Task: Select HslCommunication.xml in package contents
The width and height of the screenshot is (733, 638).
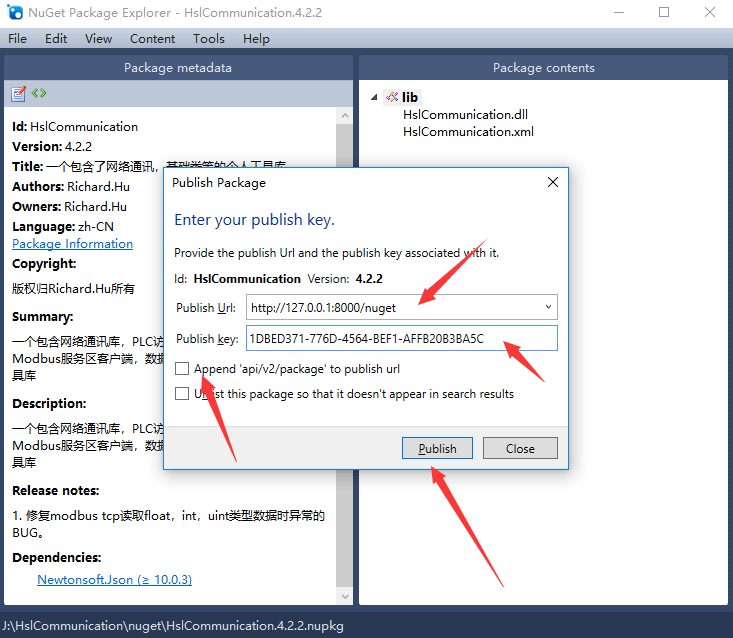Action: [x=468, y=132]
